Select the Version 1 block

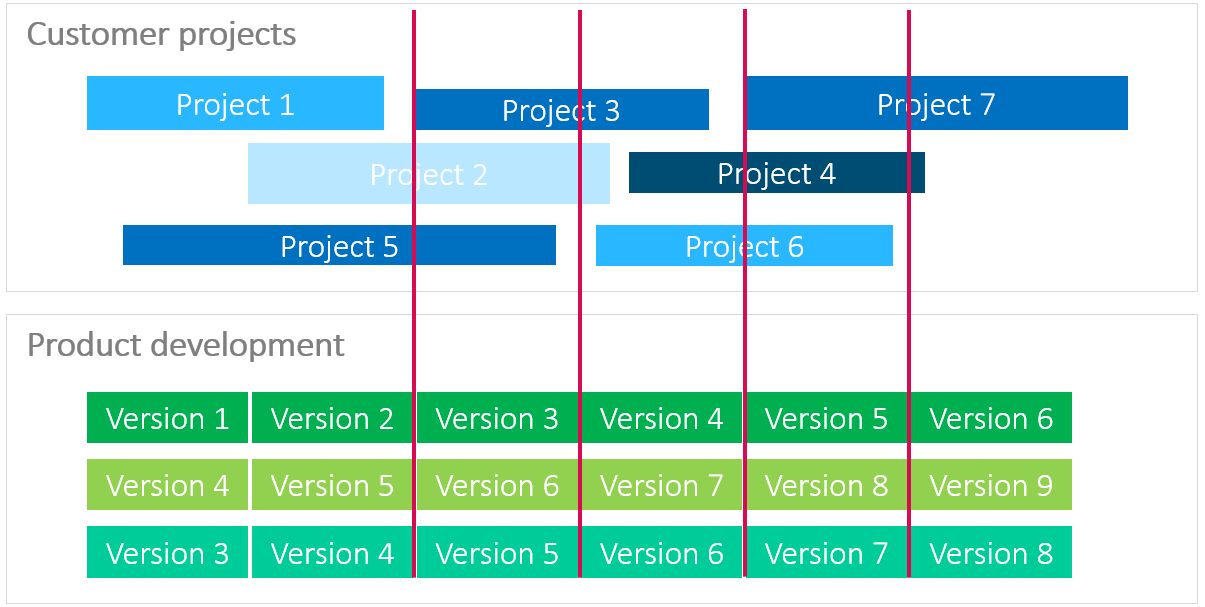167,418
